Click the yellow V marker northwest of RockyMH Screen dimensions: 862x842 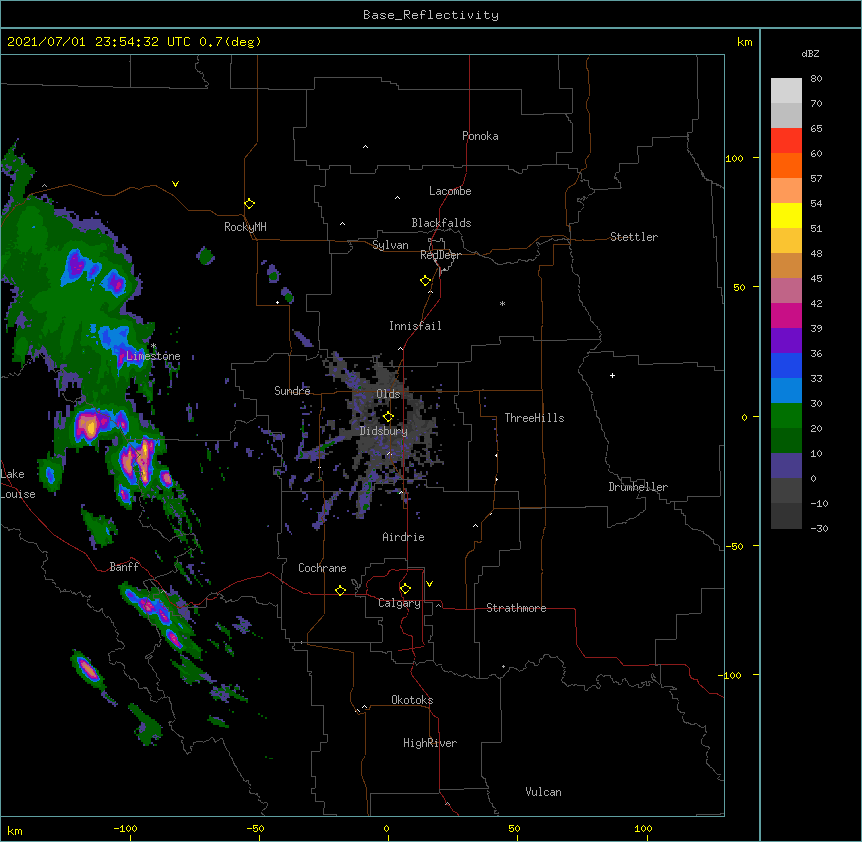tap(175, 184)
